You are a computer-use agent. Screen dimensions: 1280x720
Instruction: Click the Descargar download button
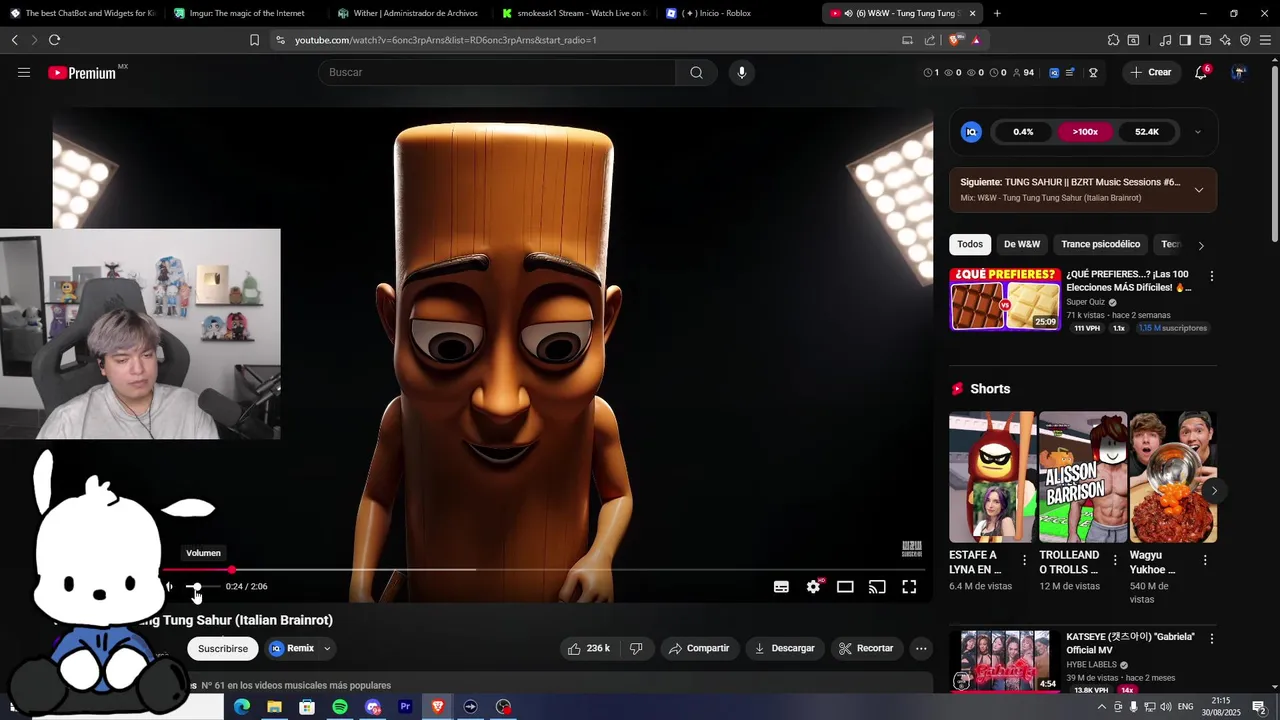coord(784,648)
